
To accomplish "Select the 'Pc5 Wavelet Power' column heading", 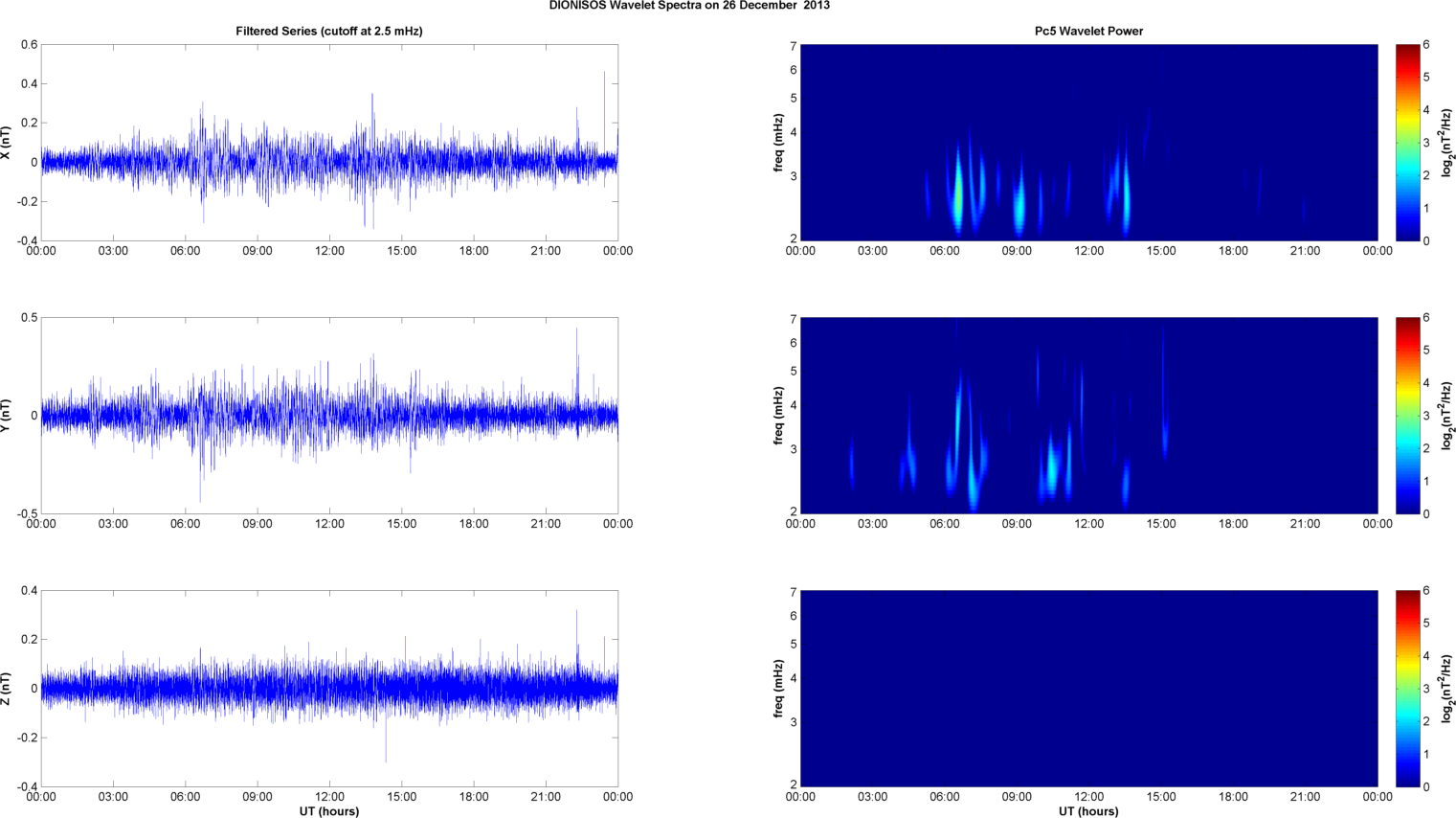I will (1088, 32).
